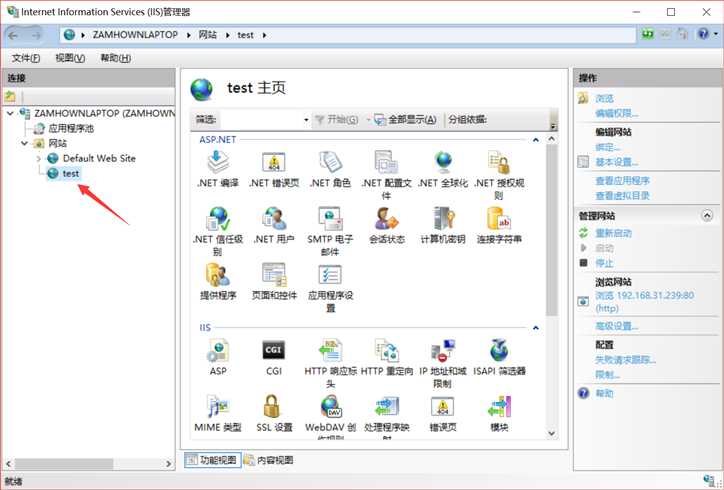Click the 重新启动 restart link
Image resolution: width=724 pixels, height=490 pixels.
point(613,233)
